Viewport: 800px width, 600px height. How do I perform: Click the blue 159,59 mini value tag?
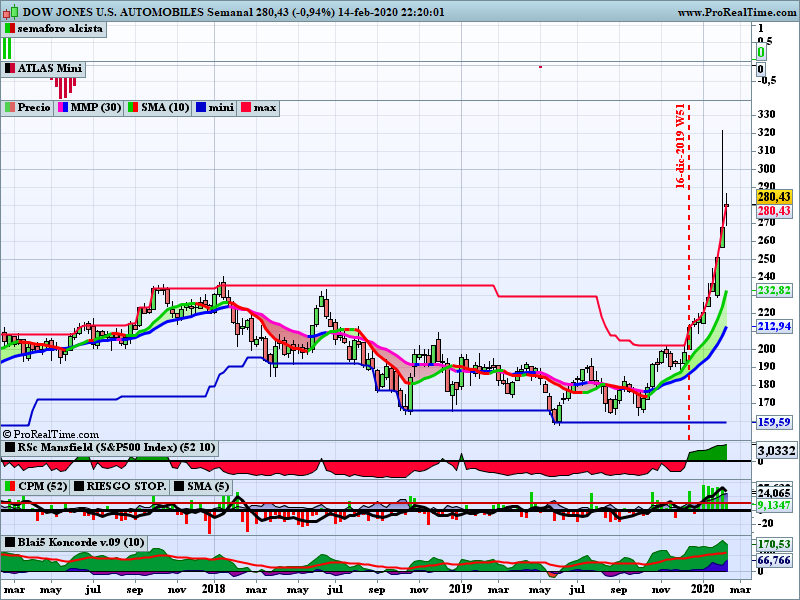coord(773,422)
